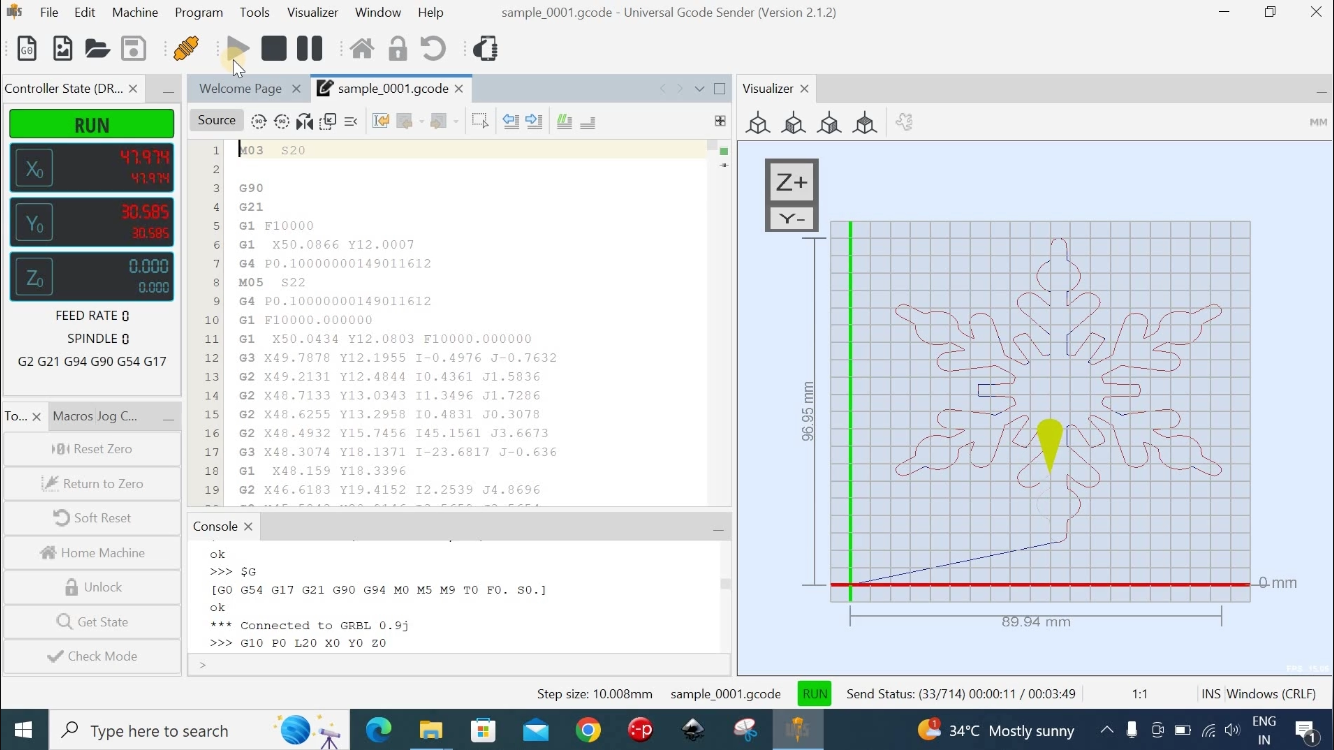Screen dimensions: 1334x750
Task: Open a file with folder icon
Action: coord(97,49)
